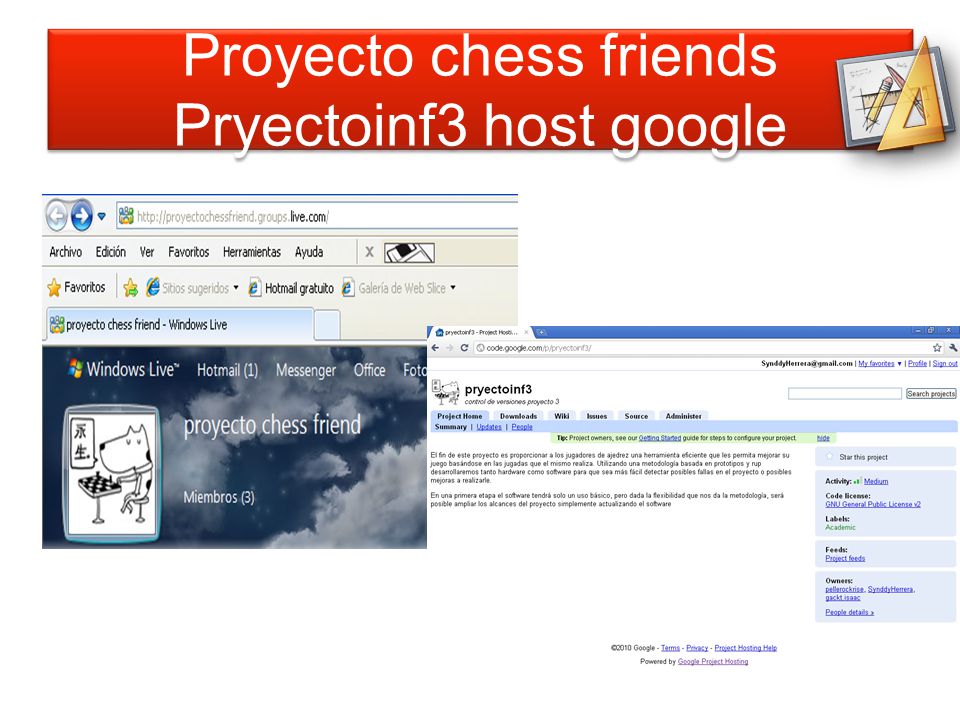960x720 pixels.
Task: Click the pryectoinf3 project logo image
Action: [x=446, y=392]
